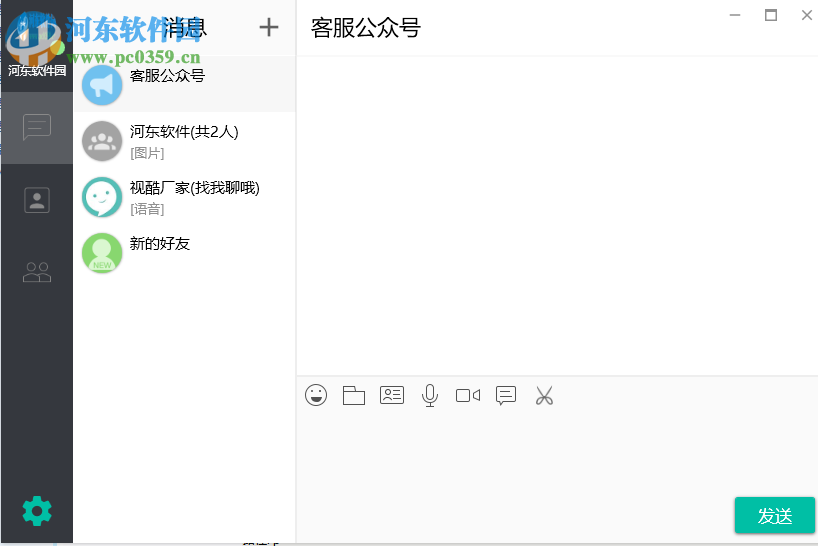The width and height of the screenshot is (818, 546).
Task: Open the 河东软件(共2人) group chat
Action: (184, 140)
